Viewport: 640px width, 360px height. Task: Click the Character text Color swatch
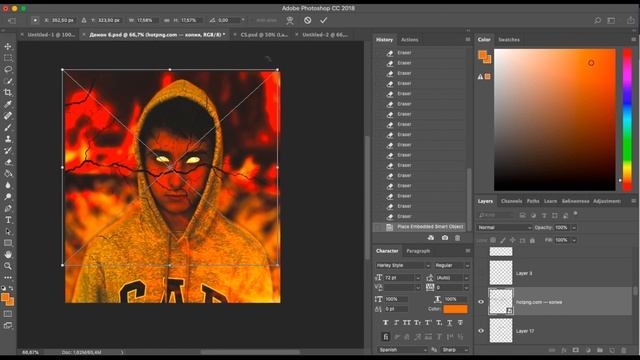pos(455,309)
